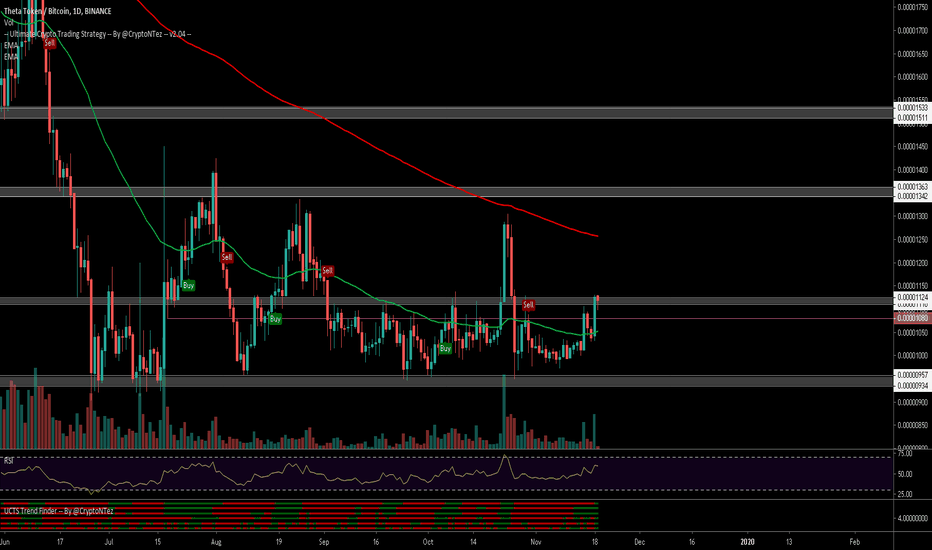The image size is (932, 550).
Task: Select the 0.00000934 price level label
Action: [x=912, y=386]
